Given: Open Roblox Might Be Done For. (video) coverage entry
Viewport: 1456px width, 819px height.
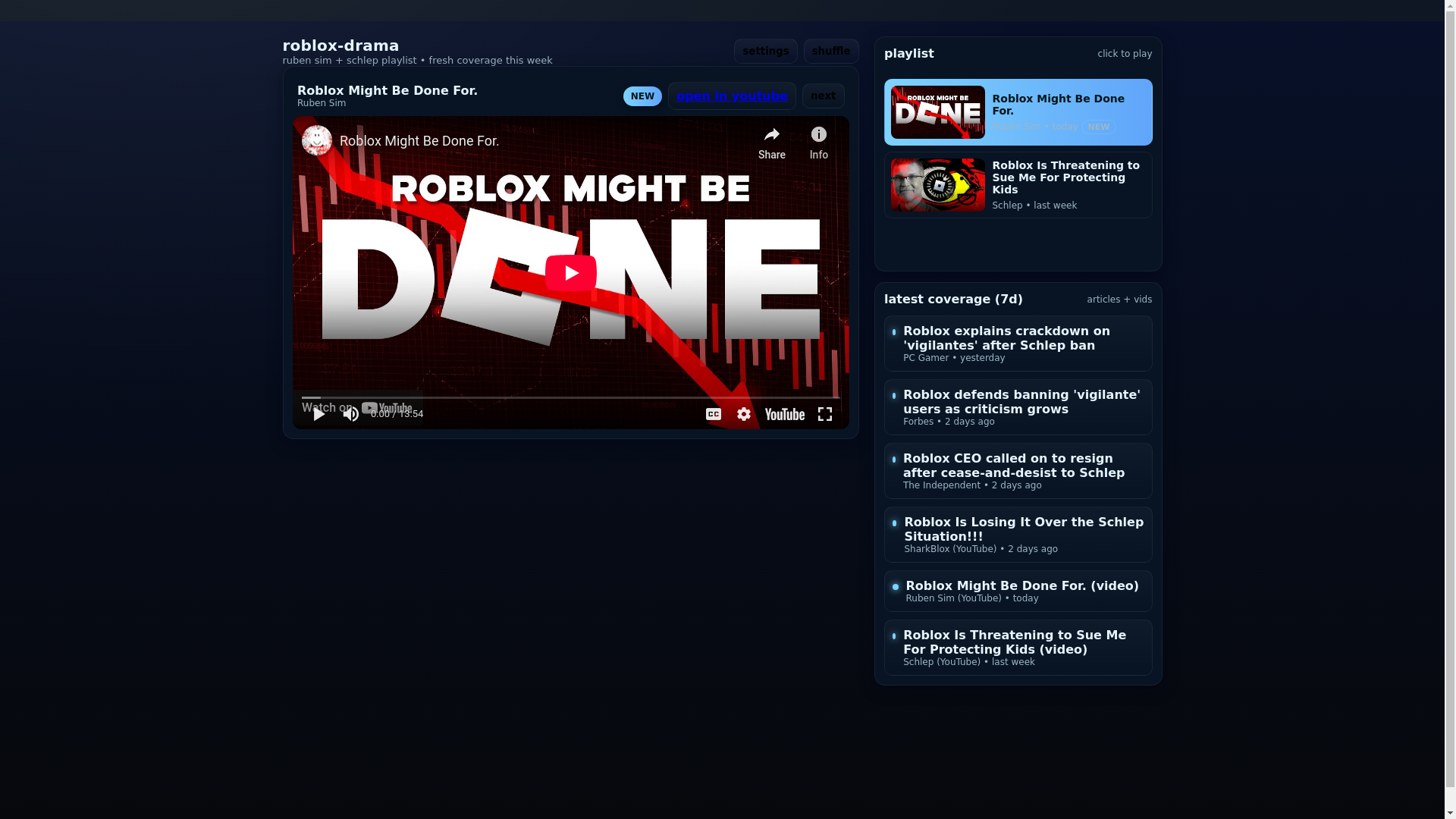Looking at the screenshot, I should (1018, 591).
